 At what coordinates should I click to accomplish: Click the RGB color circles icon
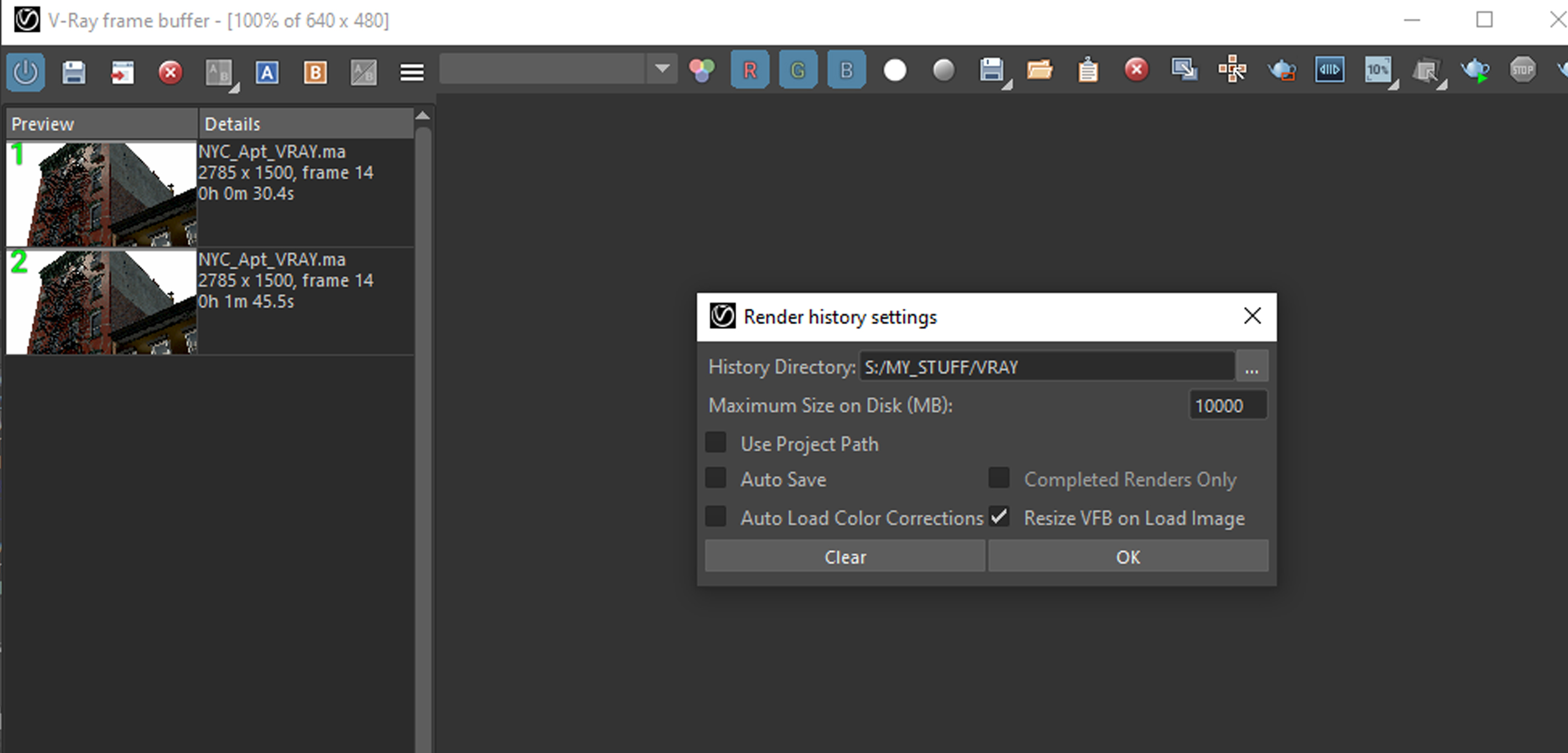pyautogui.click(x=701, y=70)
